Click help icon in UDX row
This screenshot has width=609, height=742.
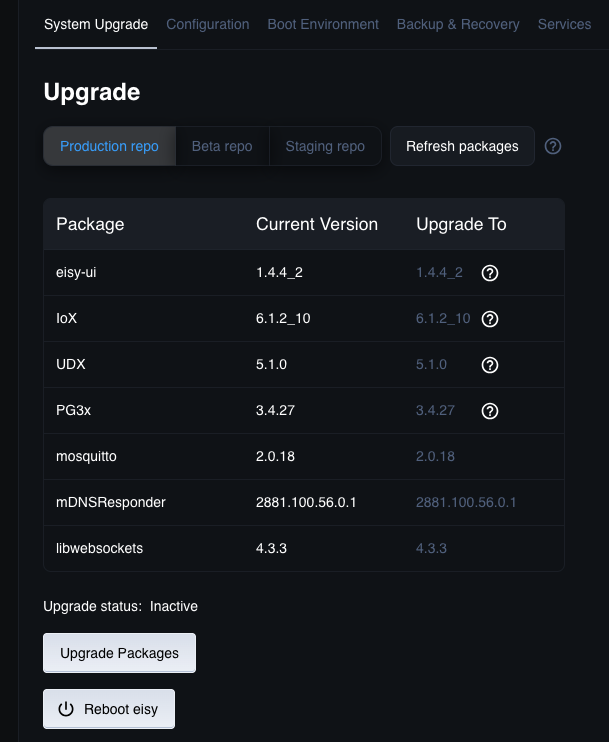coord(490,365)
